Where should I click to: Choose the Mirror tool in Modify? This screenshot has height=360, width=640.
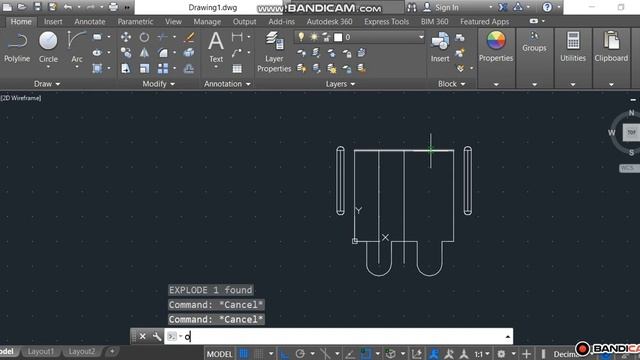pos(144,53)
